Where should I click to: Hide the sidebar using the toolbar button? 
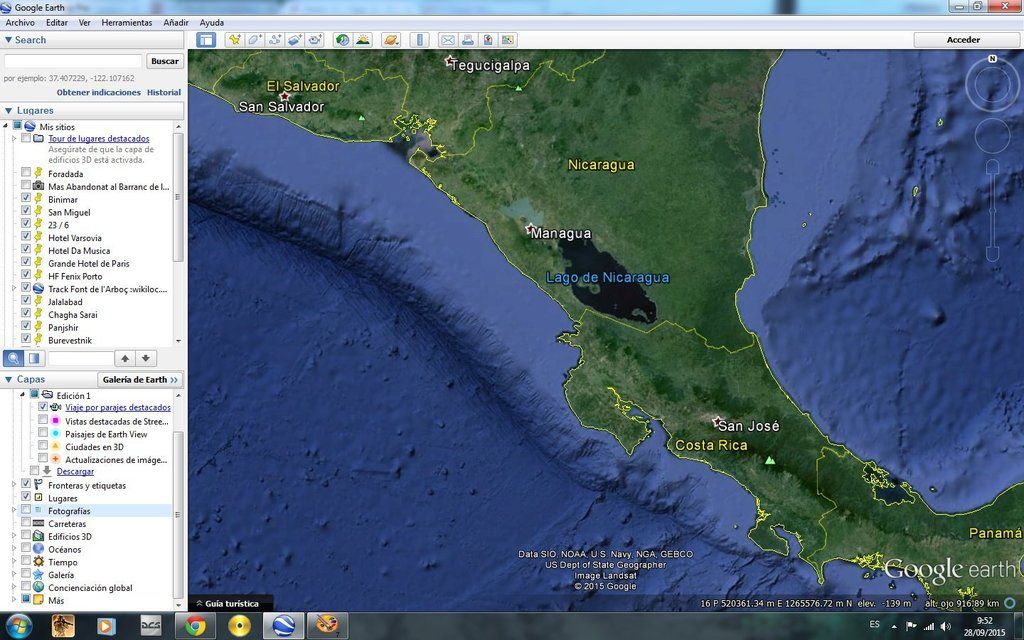click(206, 40)
